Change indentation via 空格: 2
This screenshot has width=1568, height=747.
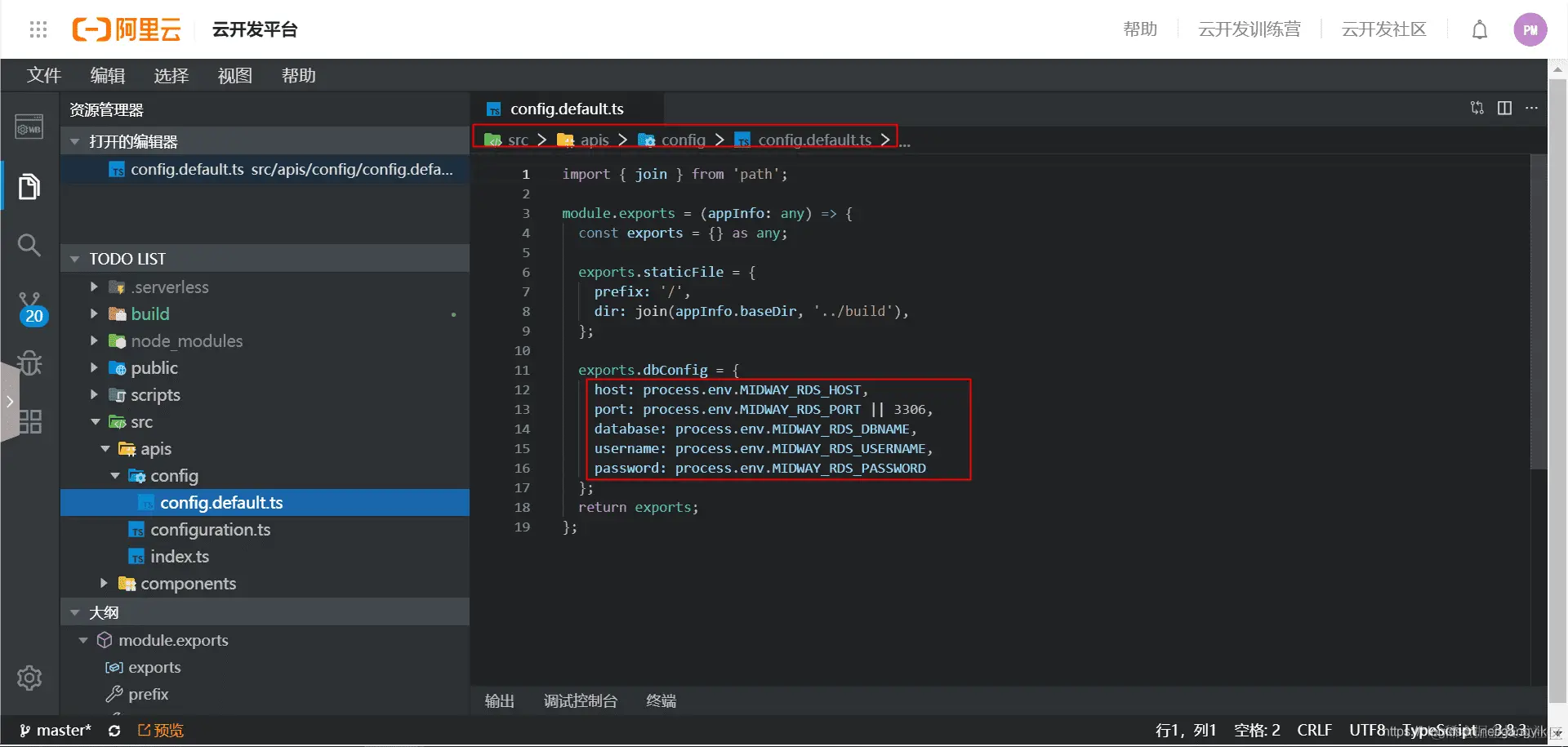click(x=1257, y=731)
